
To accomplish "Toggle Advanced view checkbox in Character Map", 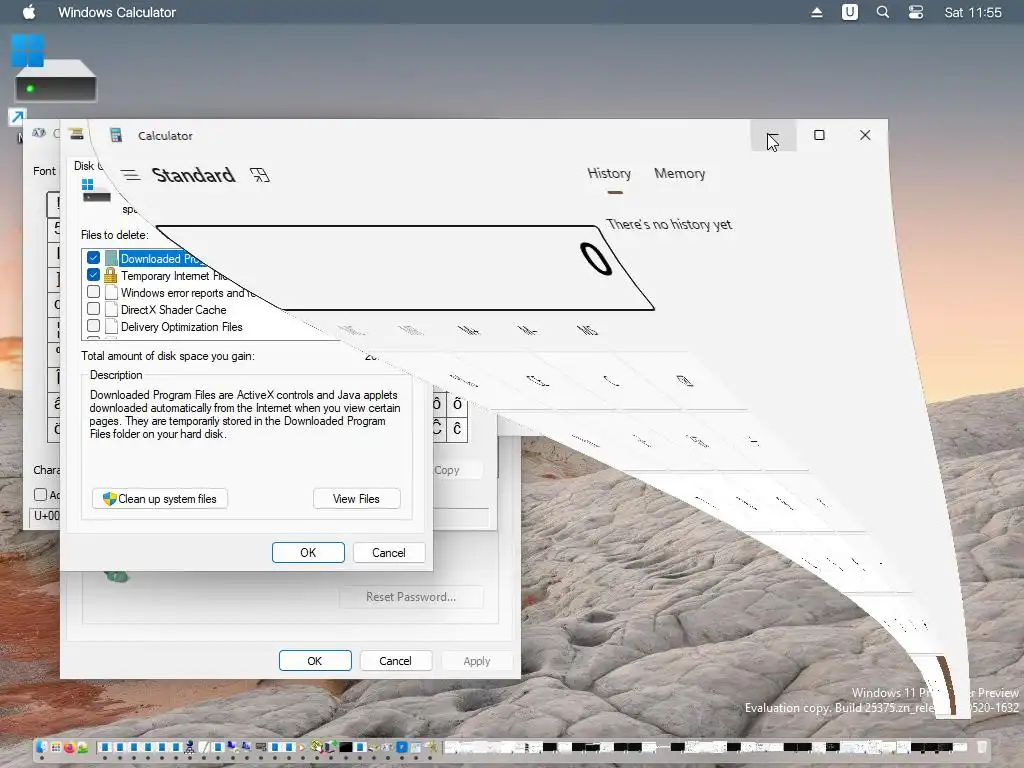I will click(x=40, y=494).
